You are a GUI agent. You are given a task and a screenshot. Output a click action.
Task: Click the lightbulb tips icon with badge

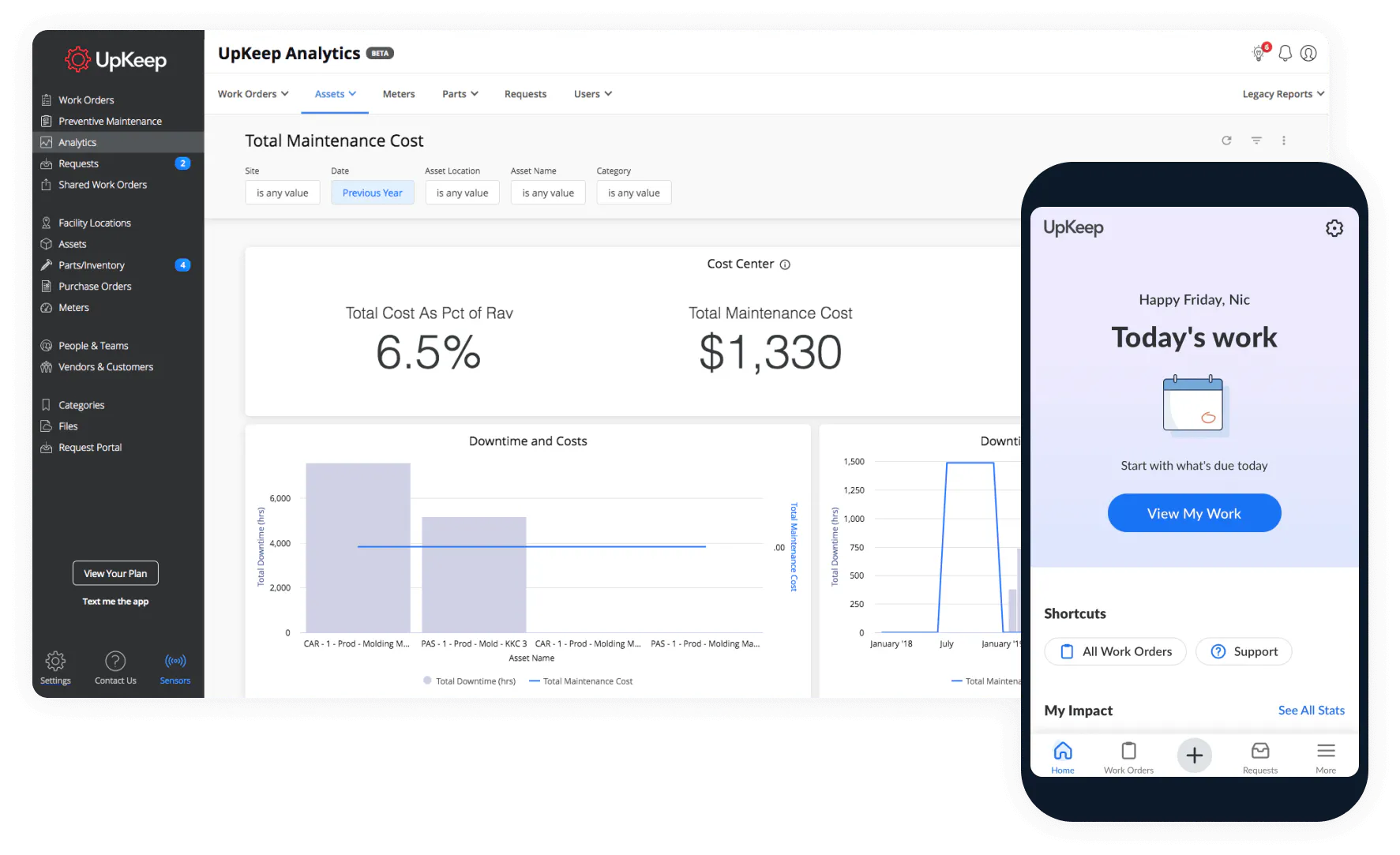(1260, 53)
